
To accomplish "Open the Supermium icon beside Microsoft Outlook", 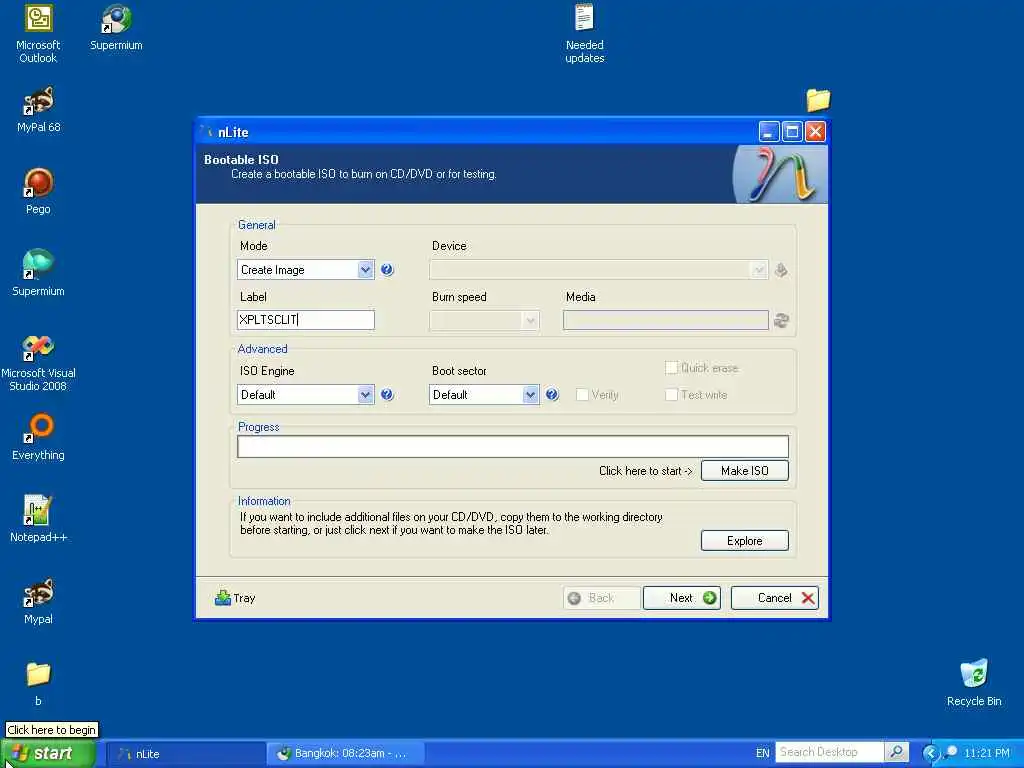I will 116,28.
